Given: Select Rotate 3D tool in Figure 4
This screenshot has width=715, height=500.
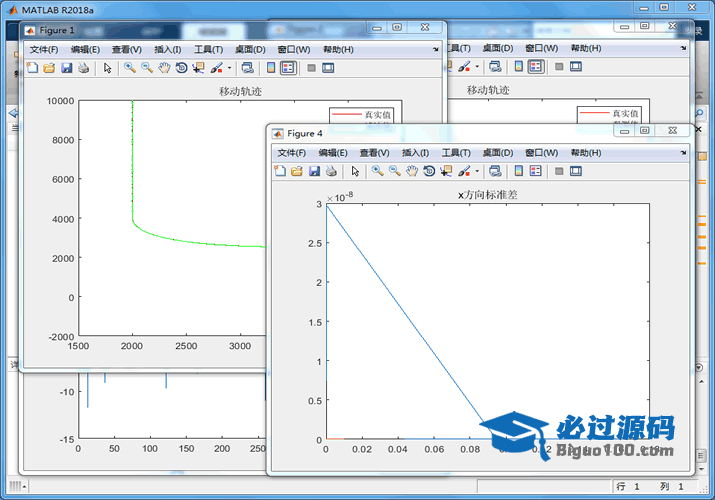Looking at the screenshot, I should [x=429, y=171].
